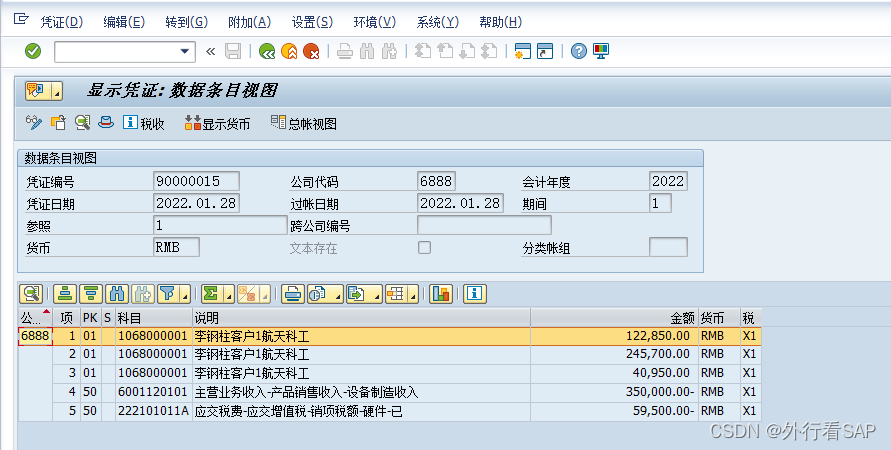Open the 附加(A) menu
This screenshot has height=450, width=891.
click(x=249, y=22)
